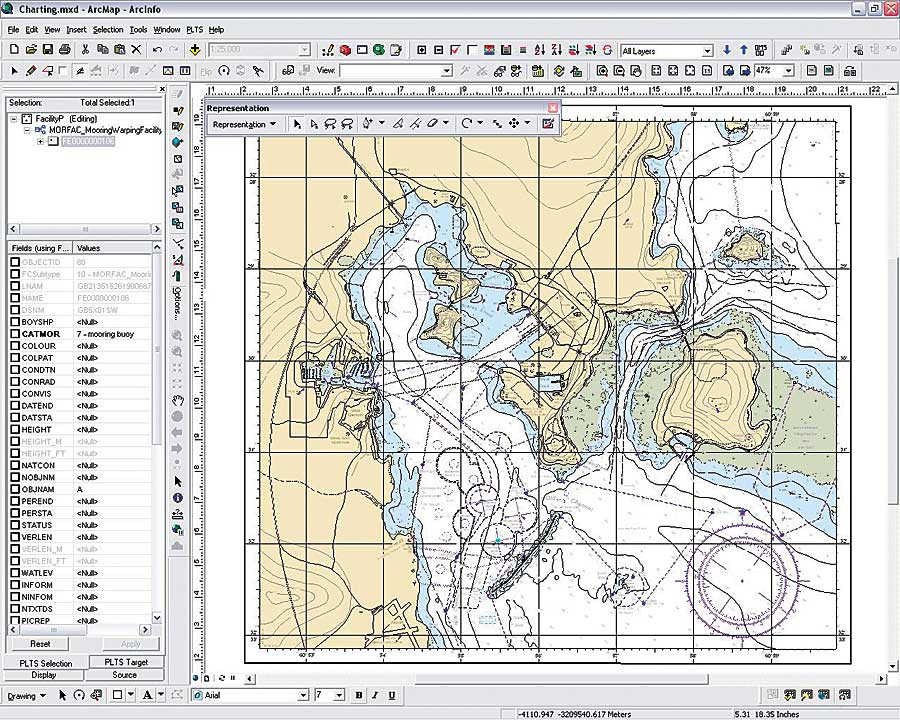Collapse the FacilityP tree node
Screen dimensions: 900x720
pos(14,119)
